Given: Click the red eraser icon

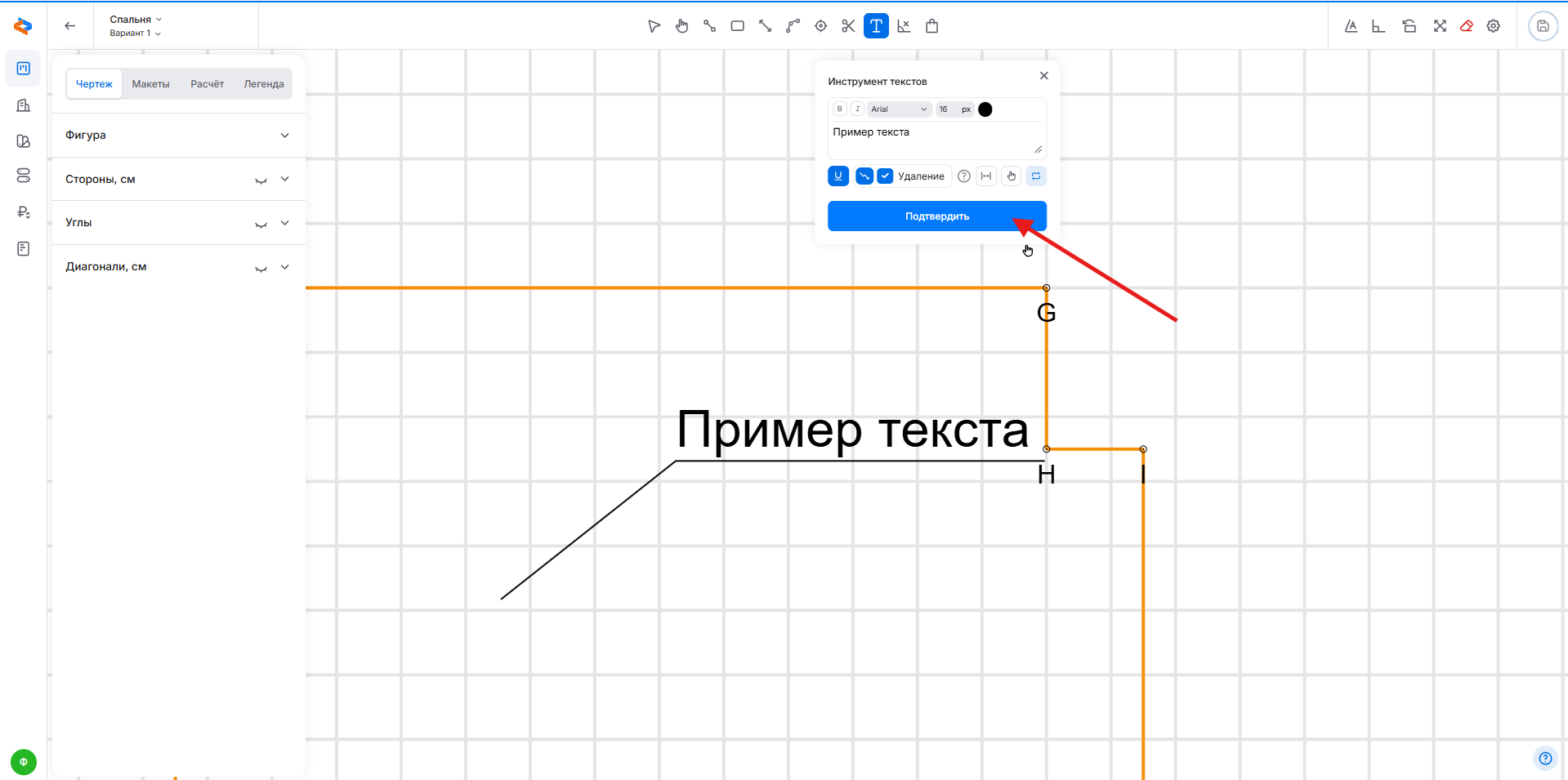Looking at the screenshot, I should (x=1467, y=26).
